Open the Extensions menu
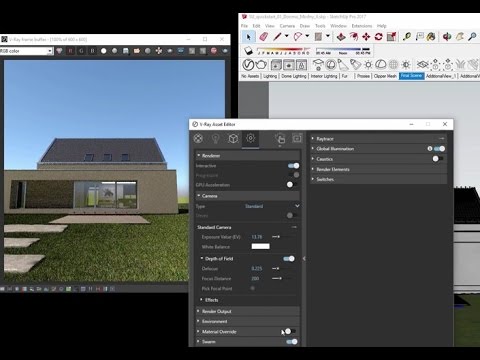 pyautogui.click(x=362, y=26)
